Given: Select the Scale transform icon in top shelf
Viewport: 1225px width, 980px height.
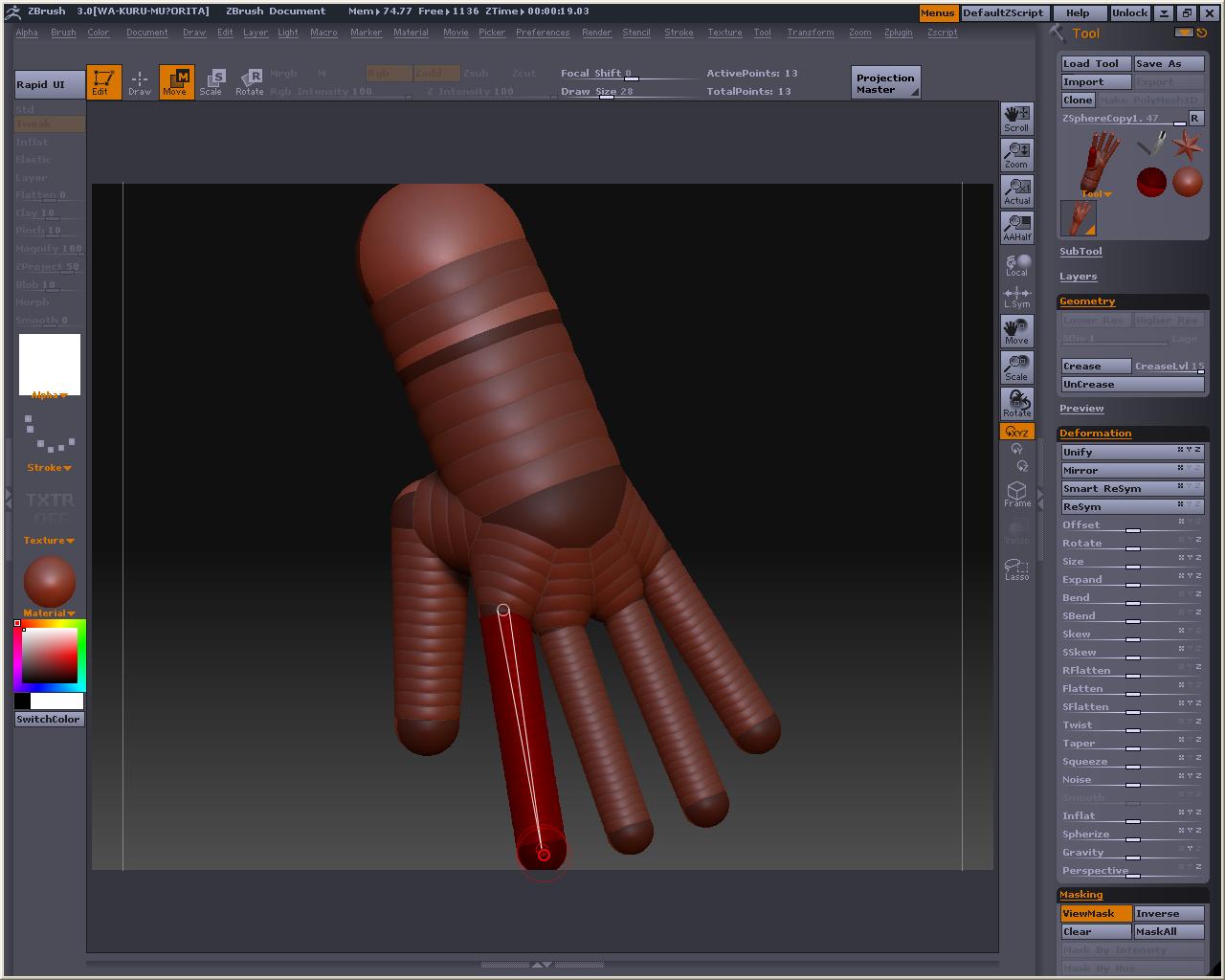Looking at the screenshot, I should (212, 81).
